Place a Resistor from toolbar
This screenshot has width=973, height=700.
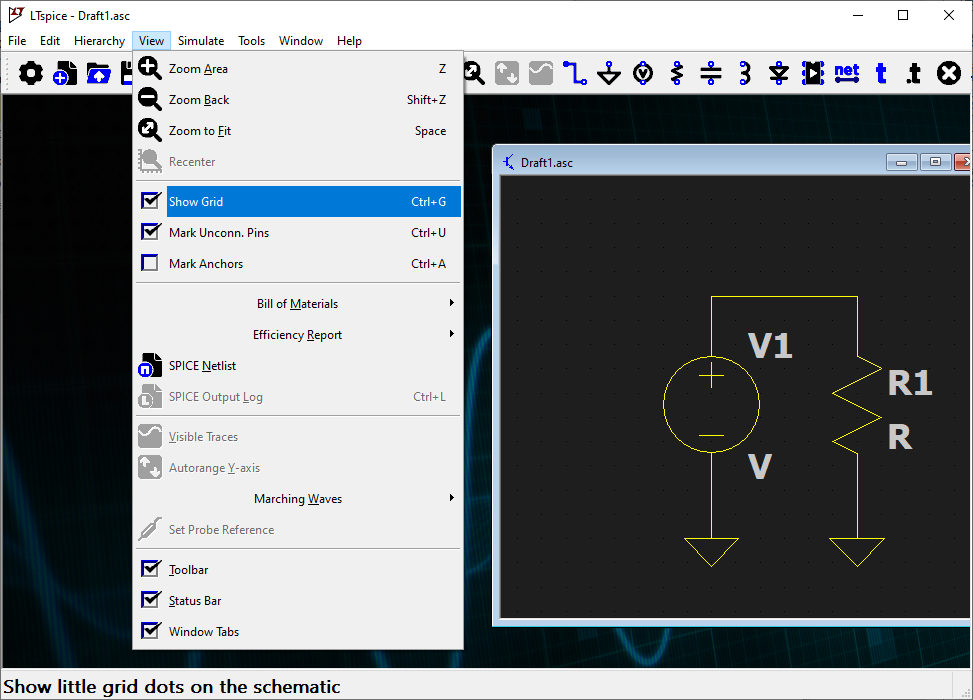(x=677, y=74)
